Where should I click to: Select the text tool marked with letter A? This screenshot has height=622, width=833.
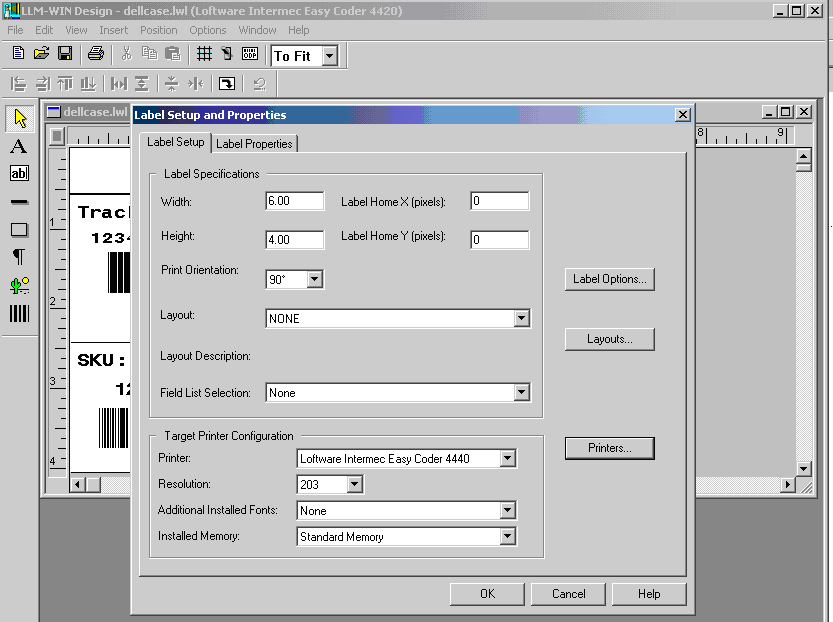[19, 147]
